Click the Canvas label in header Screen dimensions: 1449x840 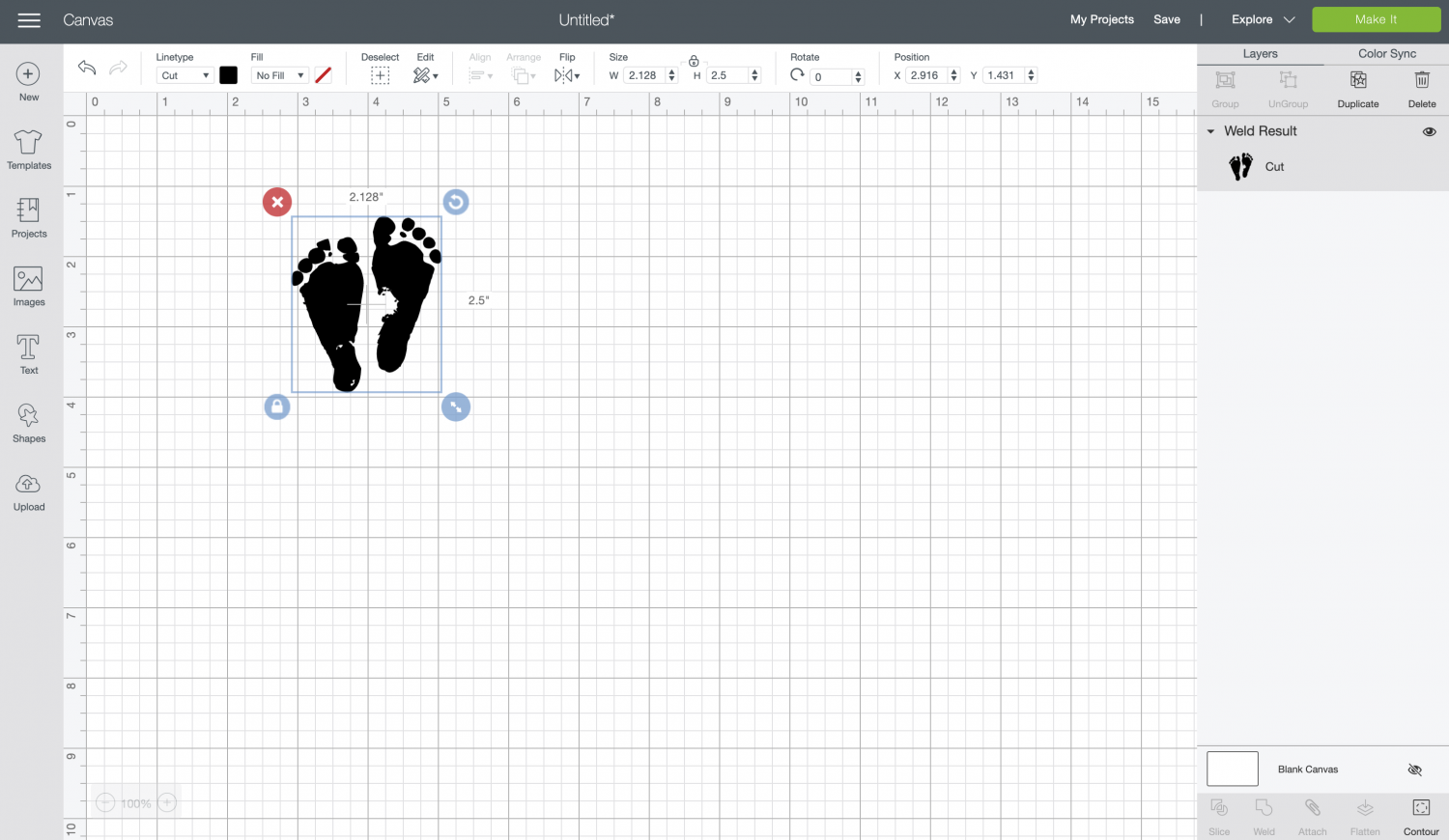point(88,19)
